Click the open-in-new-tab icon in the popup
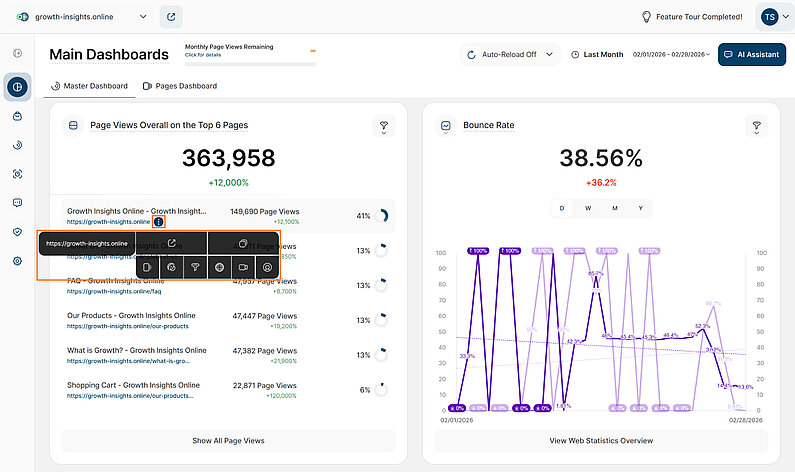The image size is (795, 472). click(171, 243)
